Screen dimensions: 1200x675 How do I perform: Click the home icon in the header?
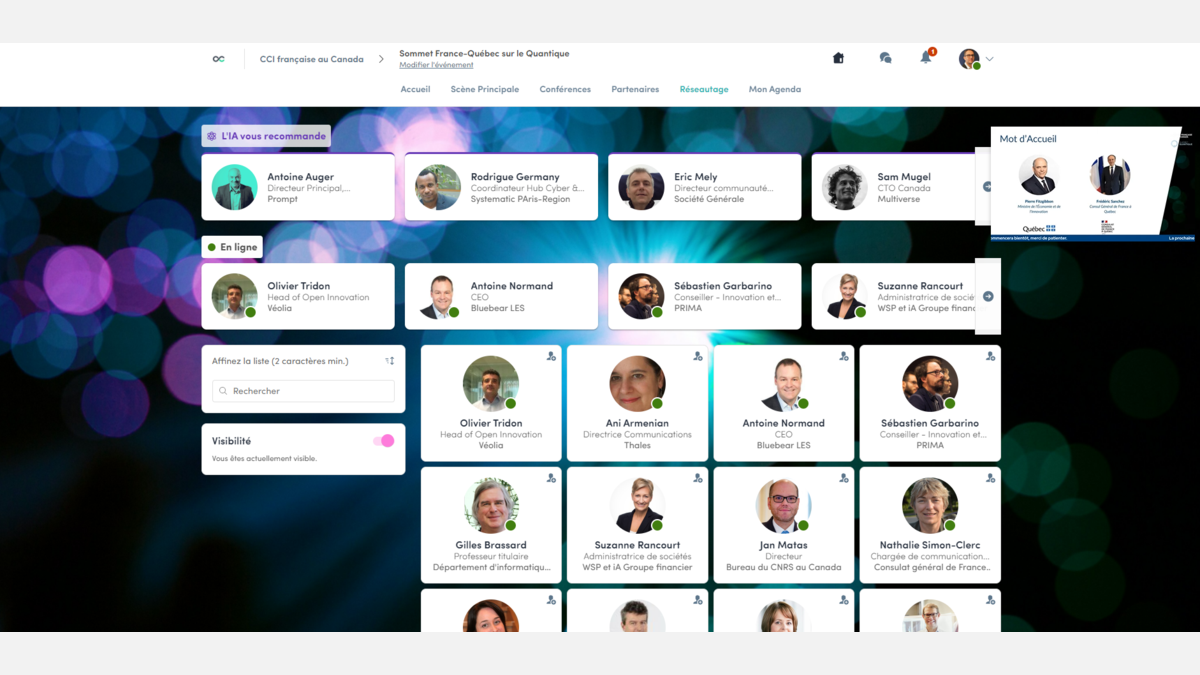[838, 58]
